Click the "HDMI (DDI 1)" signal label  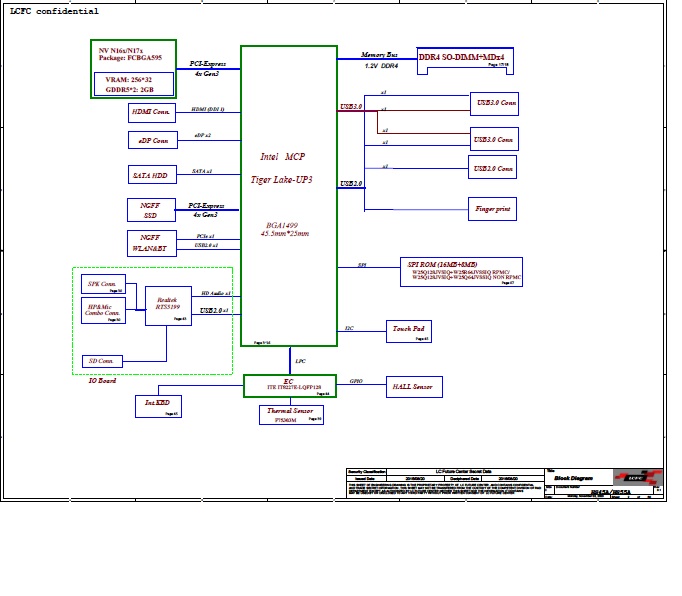point(208,109)
